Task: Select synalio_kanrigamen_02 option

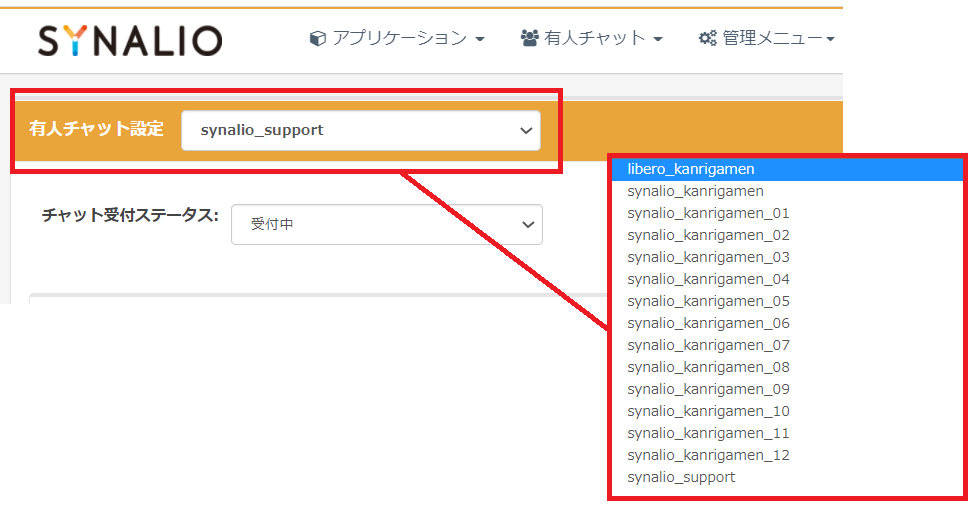Action: (x=787, y=235)
